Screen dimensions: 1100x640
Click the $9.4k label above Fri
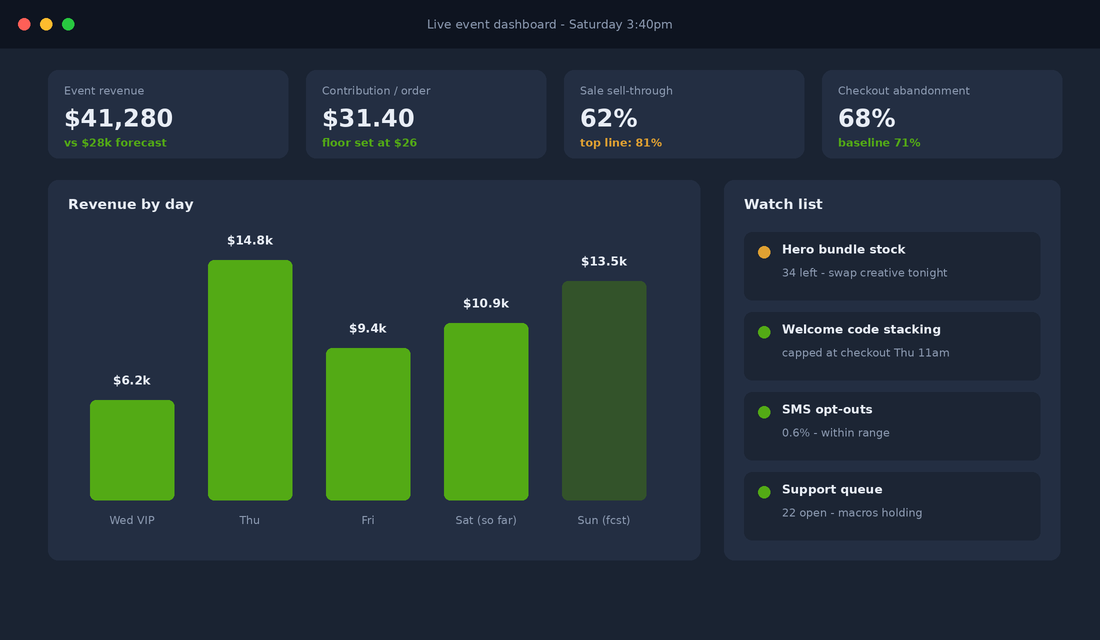368,328
